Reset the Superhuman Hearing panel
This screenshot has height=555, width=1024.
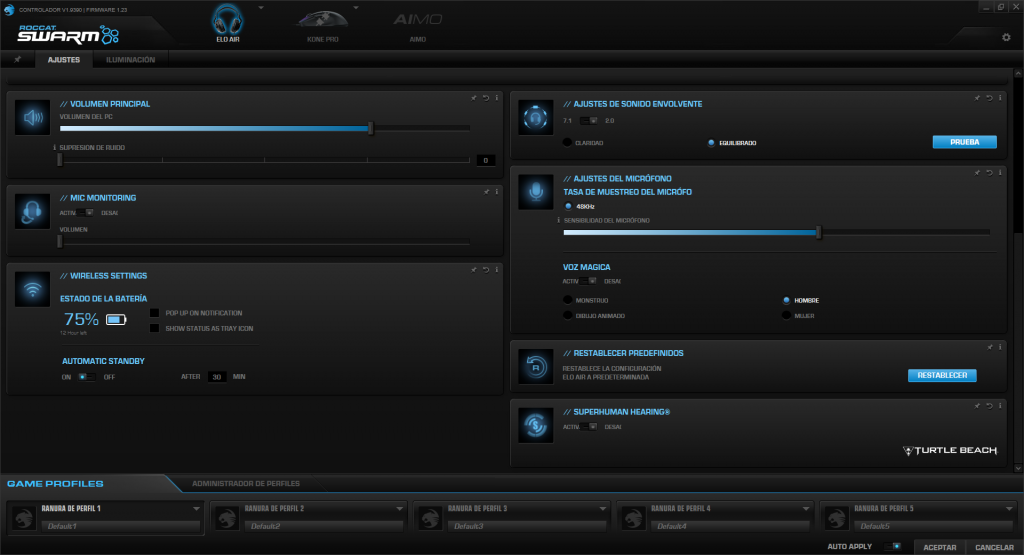(x=989, y=406)
